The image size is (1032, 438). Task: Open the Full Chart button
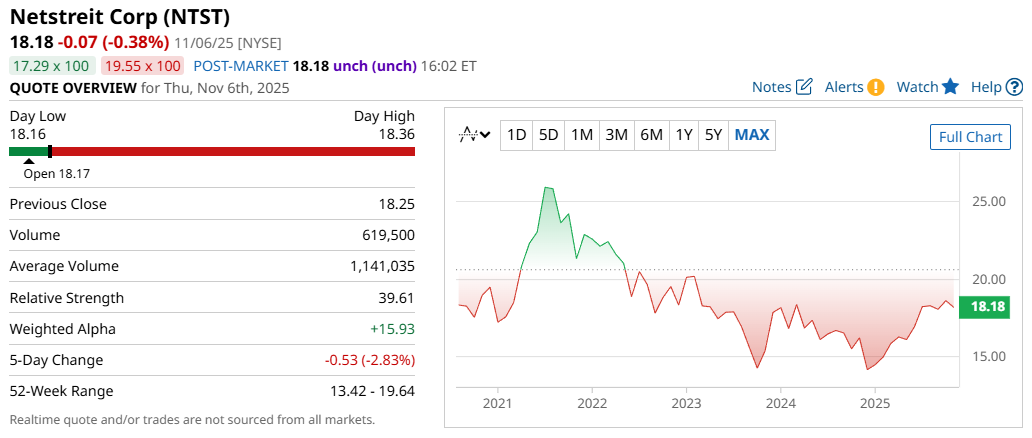pos(969,137)
